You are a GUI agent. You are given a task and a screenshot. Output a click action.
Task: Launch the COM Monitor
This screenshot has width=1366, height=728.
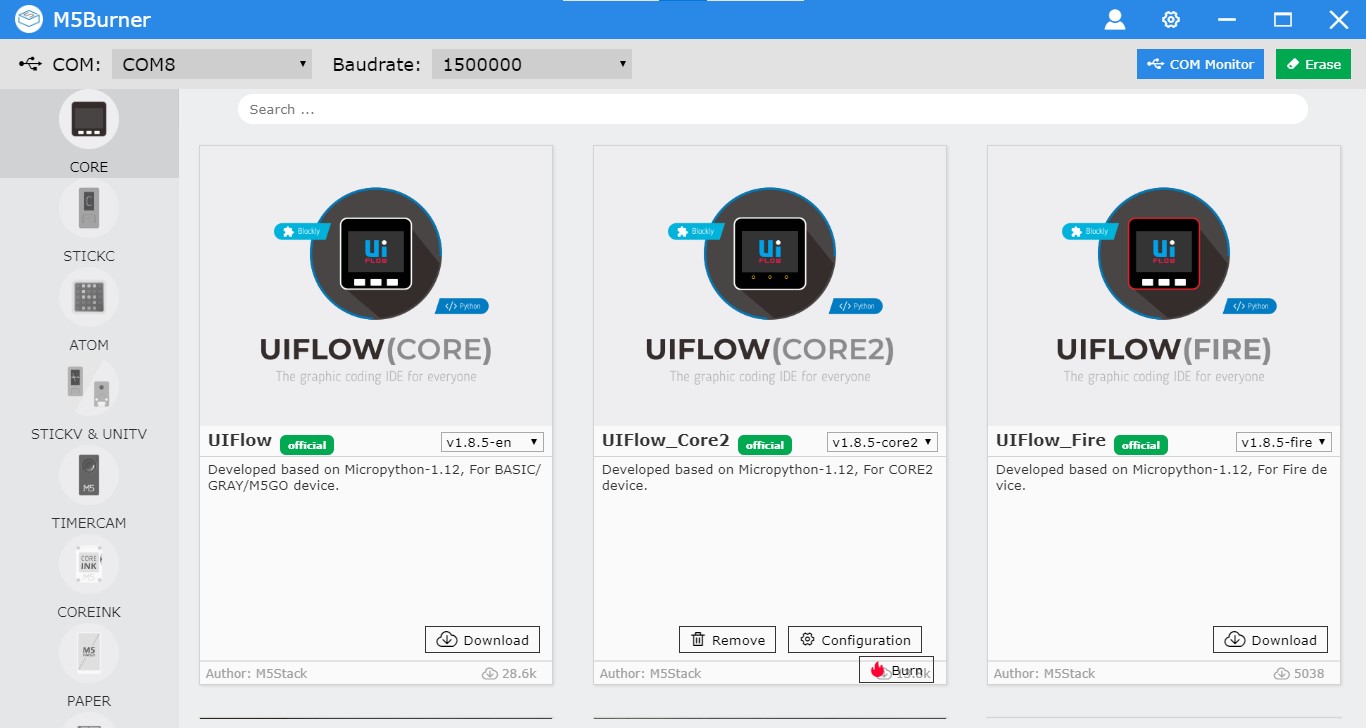[1200, 63]
